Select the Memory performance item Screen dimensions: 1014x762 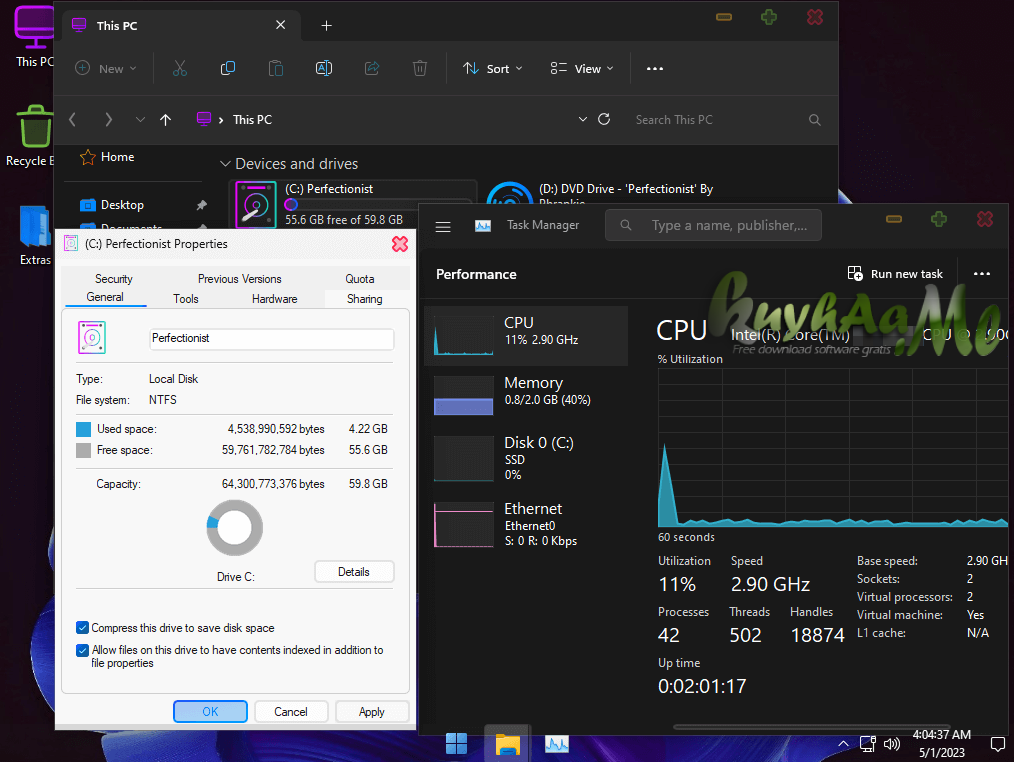click(526, 394)
